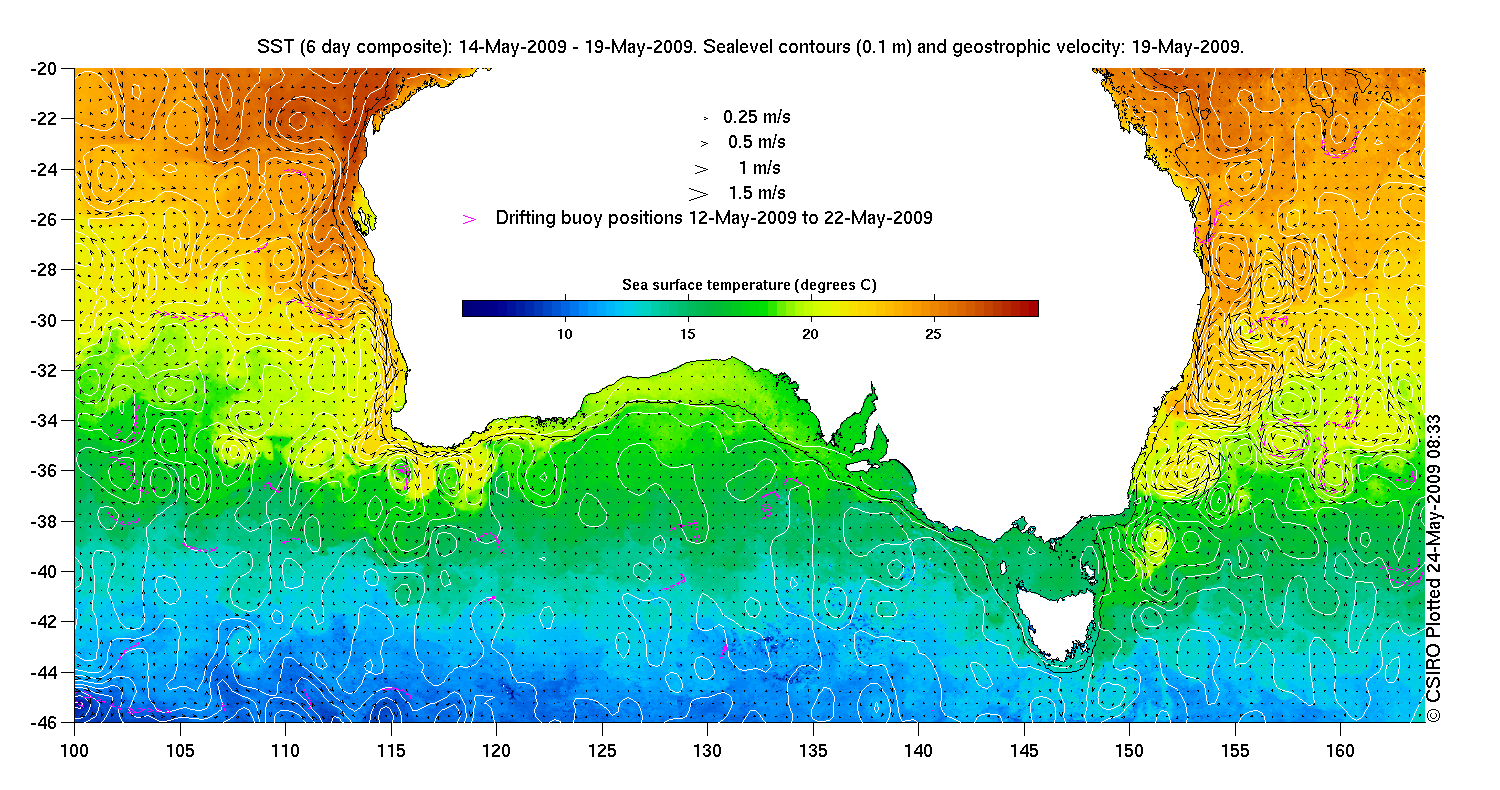Click latitude axis label '-44'

[46, 671]
